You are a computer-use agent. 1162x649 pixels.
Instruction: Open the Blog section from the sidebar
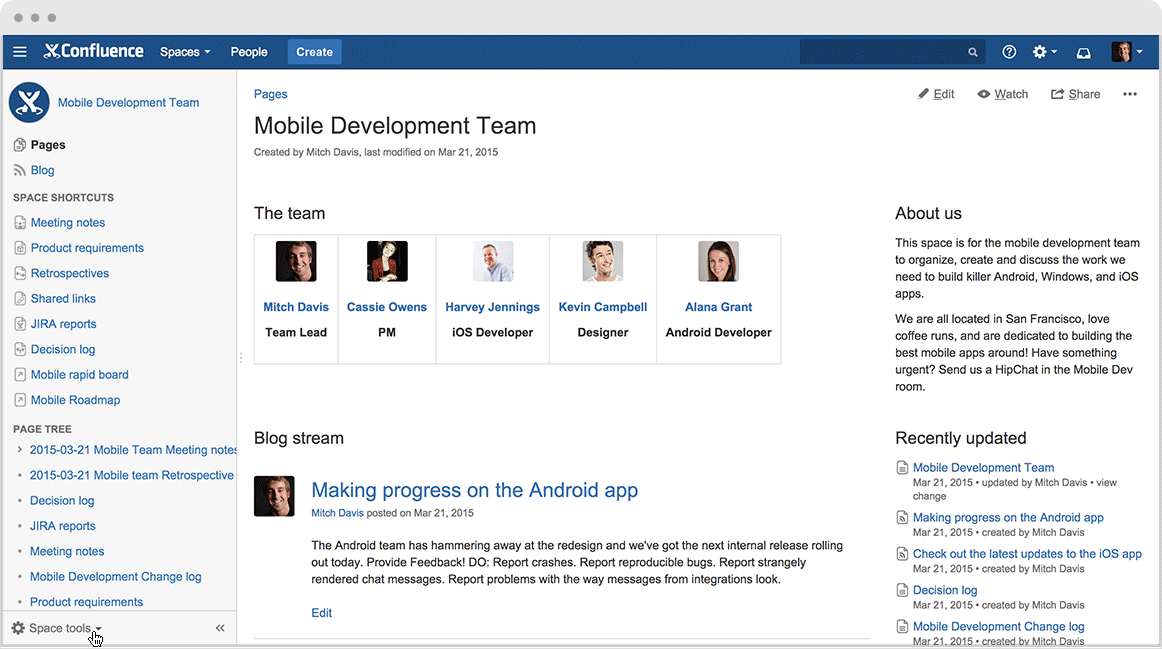click(40, 170)
